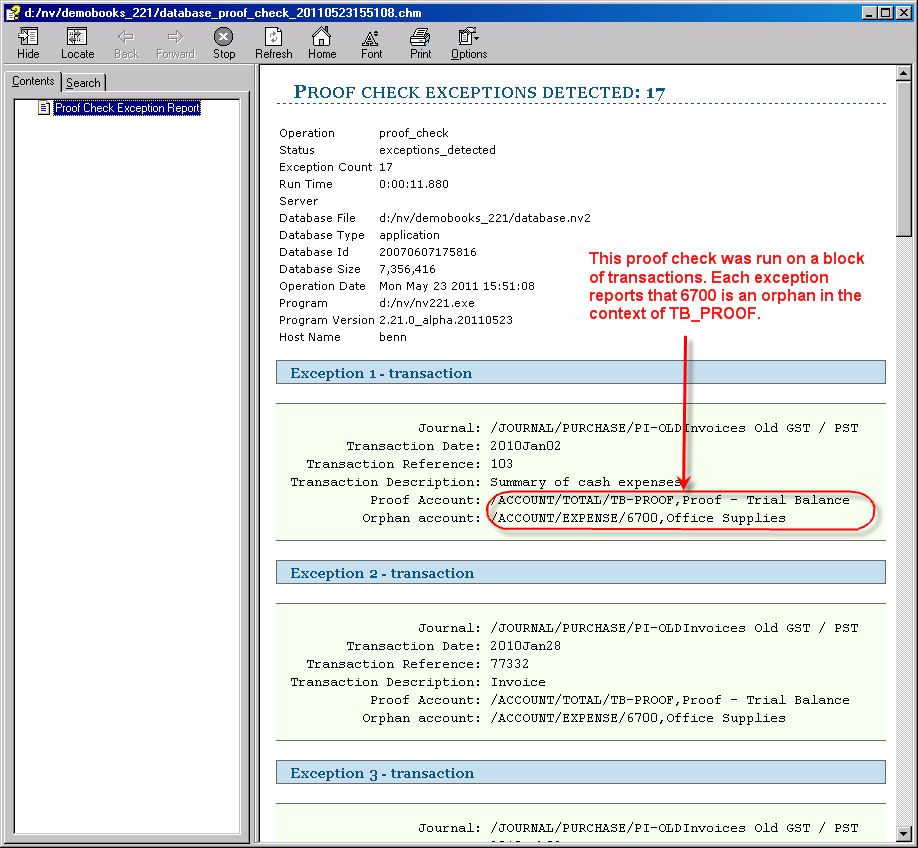Go to Home via toolbar icon
Screen dimensions: 918x848
[322, 42]
